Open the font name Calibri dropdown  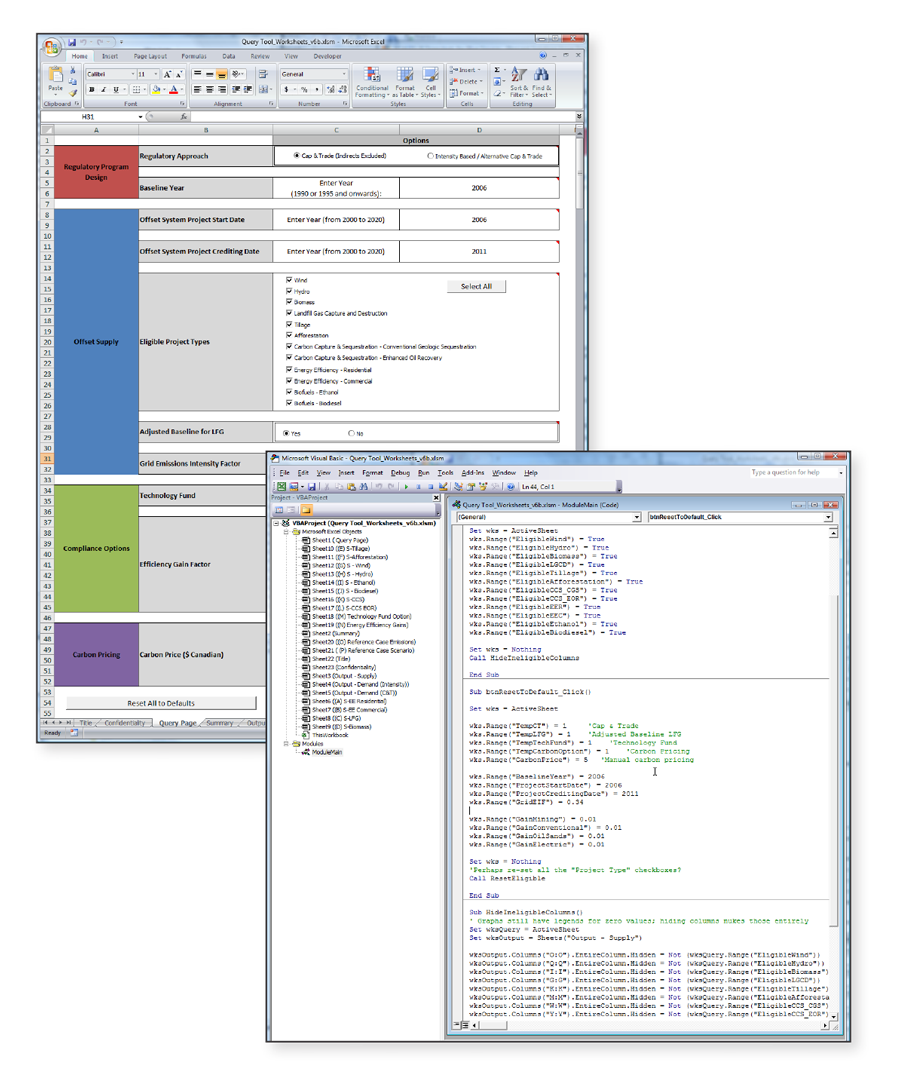133,74
